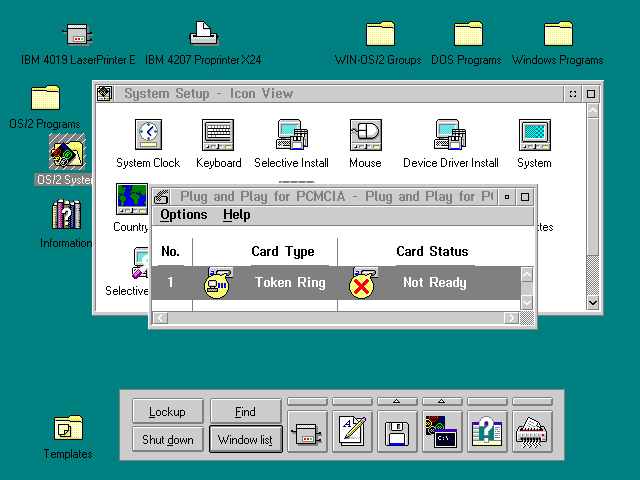Select the System Clock icon
Screen dimensions: 640x480
pyautogui.click(x=148, y=135)
